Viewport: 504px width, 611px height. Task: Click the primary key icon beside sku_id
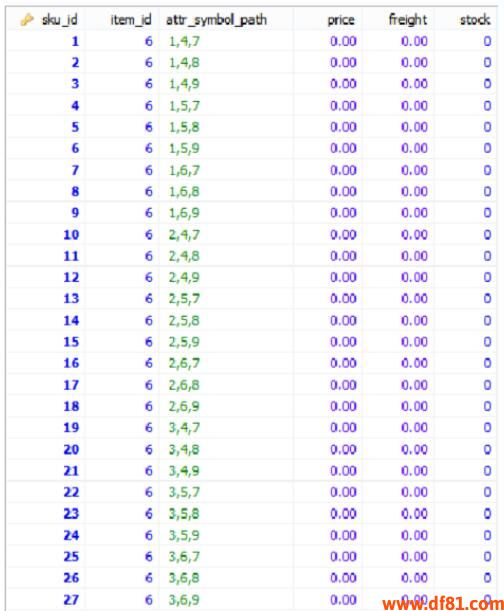point(27,19)
